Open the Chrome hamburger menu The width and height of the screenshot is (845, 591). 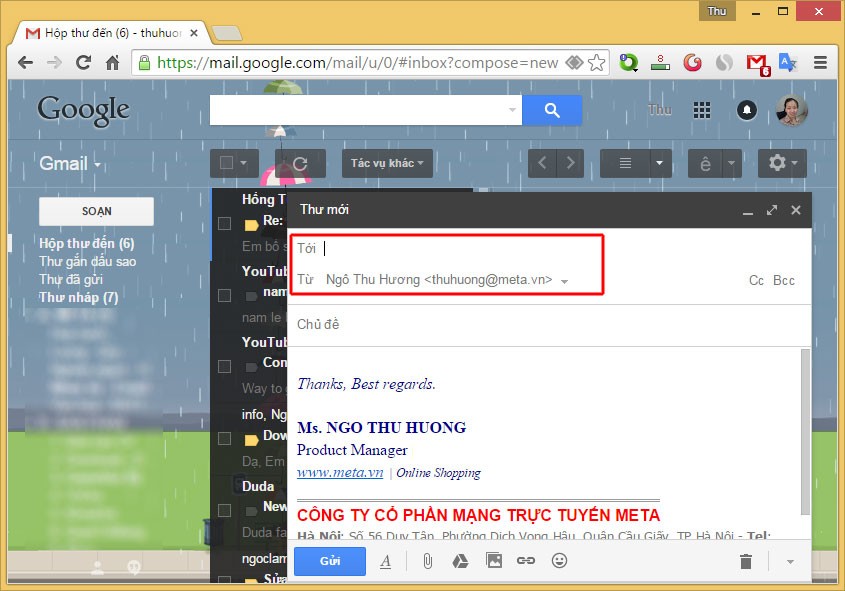[x=820, y=62]
